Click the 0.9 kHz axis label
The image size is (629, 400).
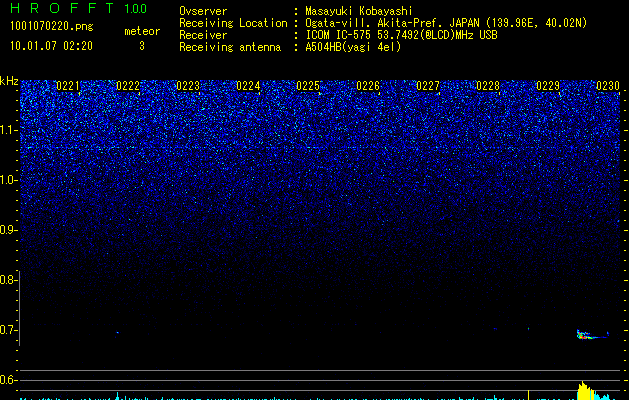coord(8,230)
